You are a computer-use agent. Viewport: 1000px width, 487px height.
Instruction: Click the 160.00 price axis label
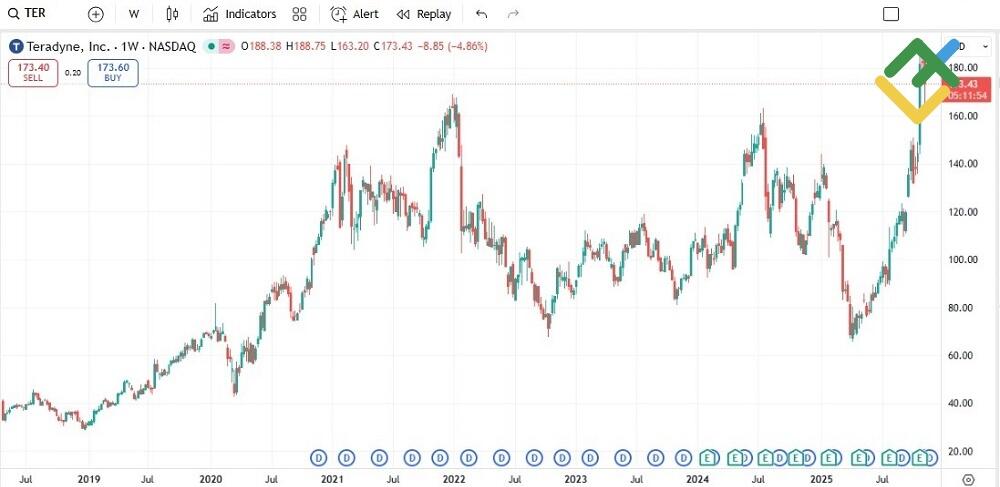(x=964, y=116)
